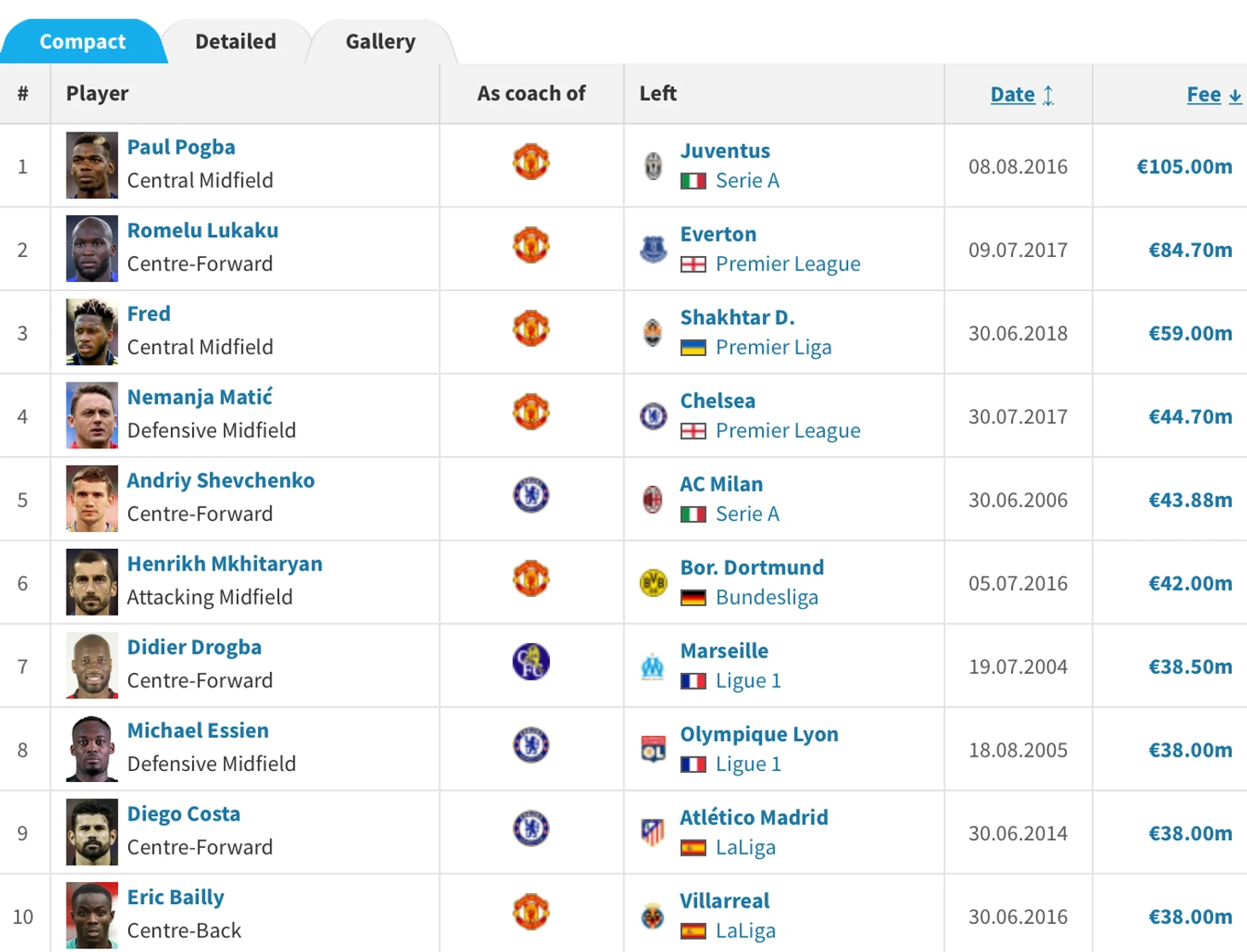
Task: Select the Compact tab
Action: click(82, 41)
